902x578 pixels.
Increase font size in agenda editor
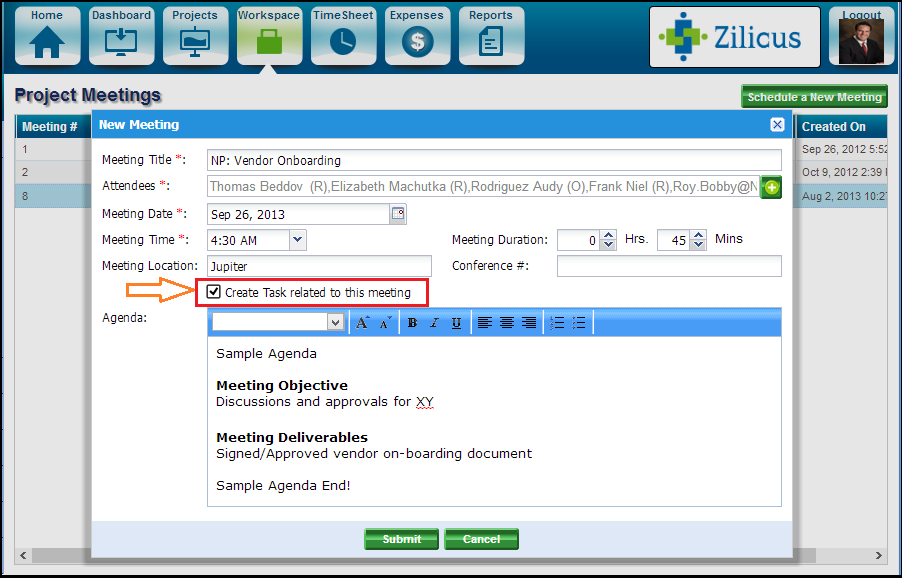(362, 322)
